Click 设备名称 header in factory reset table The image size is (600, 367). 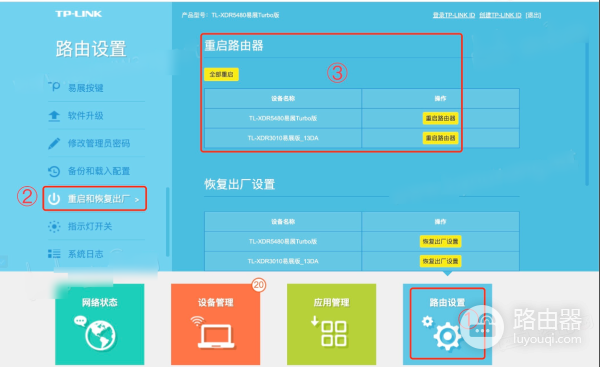coord(283,222)
